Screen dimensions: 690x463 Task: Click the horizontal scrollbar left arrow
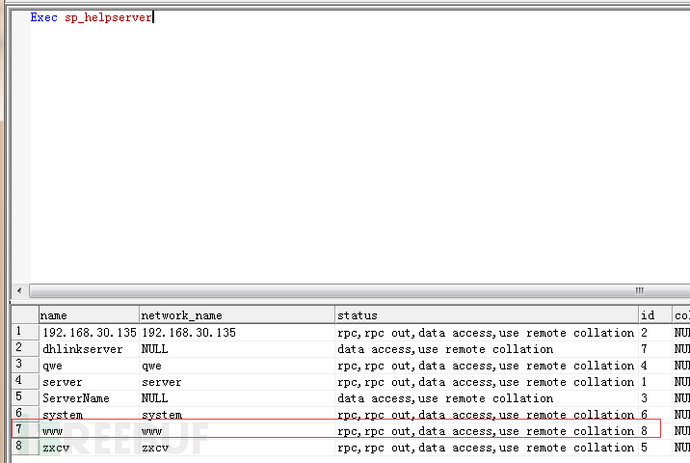19,290
